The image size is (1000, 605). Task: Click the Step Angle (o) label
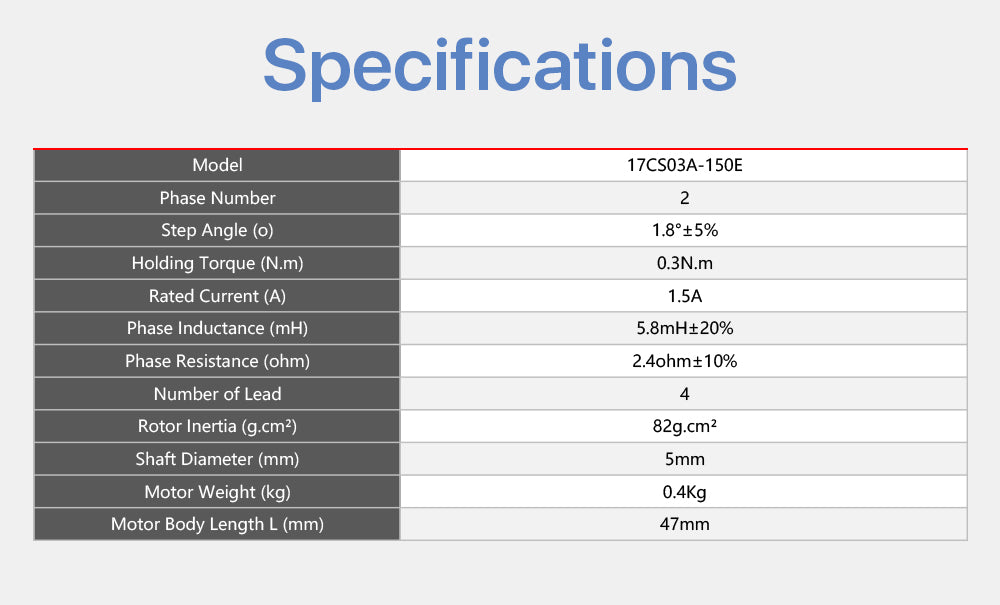pyautogui.click(x=217, y=230)
